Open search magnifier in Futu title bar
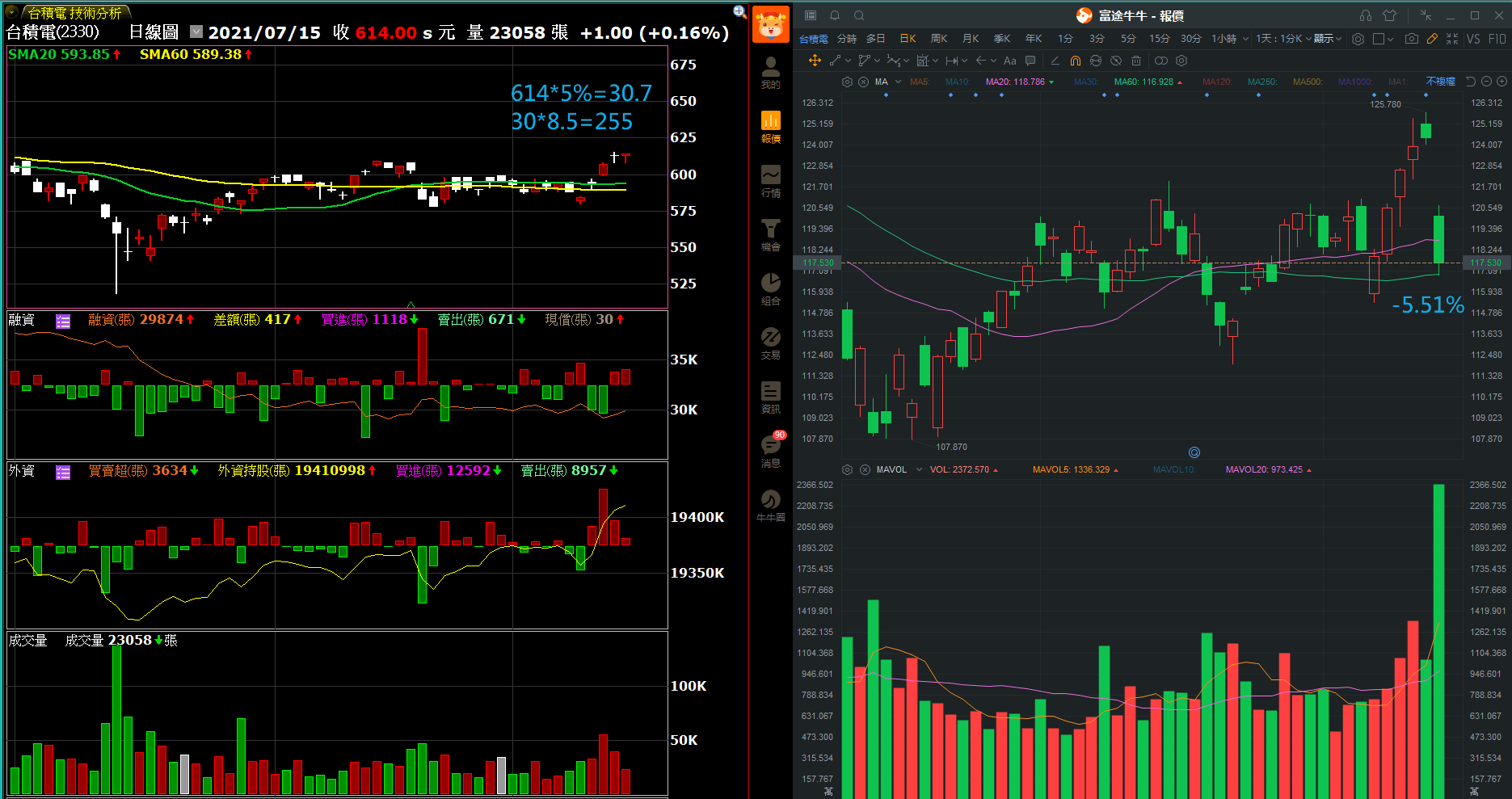Viewport: 1512px width, 799px height. pyautogui.click(x=859, y=15)
